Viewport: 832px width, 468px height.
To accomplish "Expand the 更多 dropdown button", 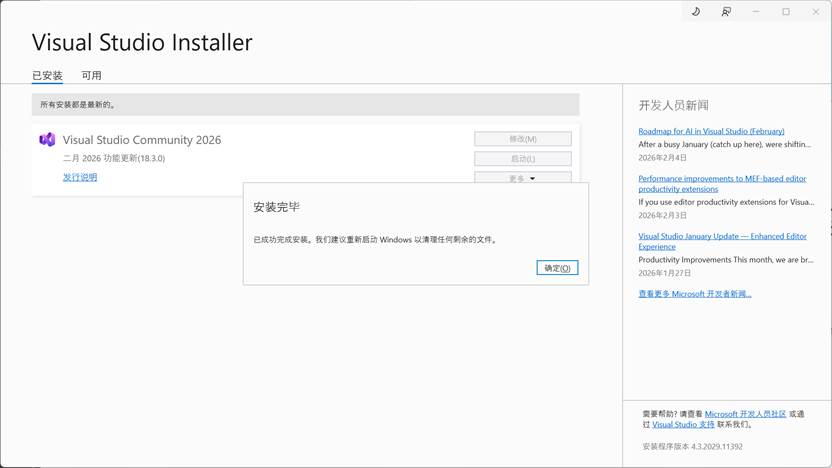I will tap(523, 178).
